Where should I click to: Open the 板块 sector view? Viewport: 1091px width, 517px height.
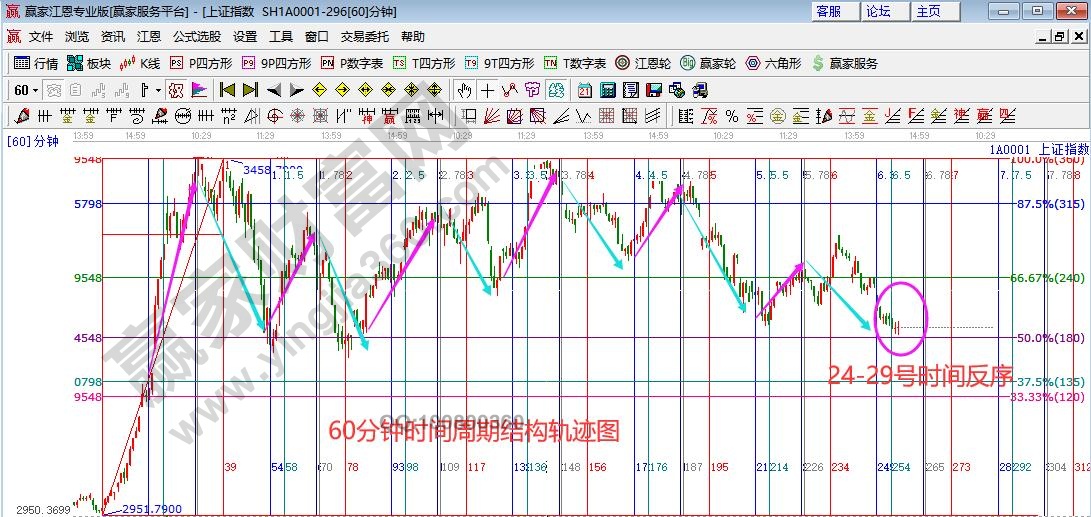[88, 63]
